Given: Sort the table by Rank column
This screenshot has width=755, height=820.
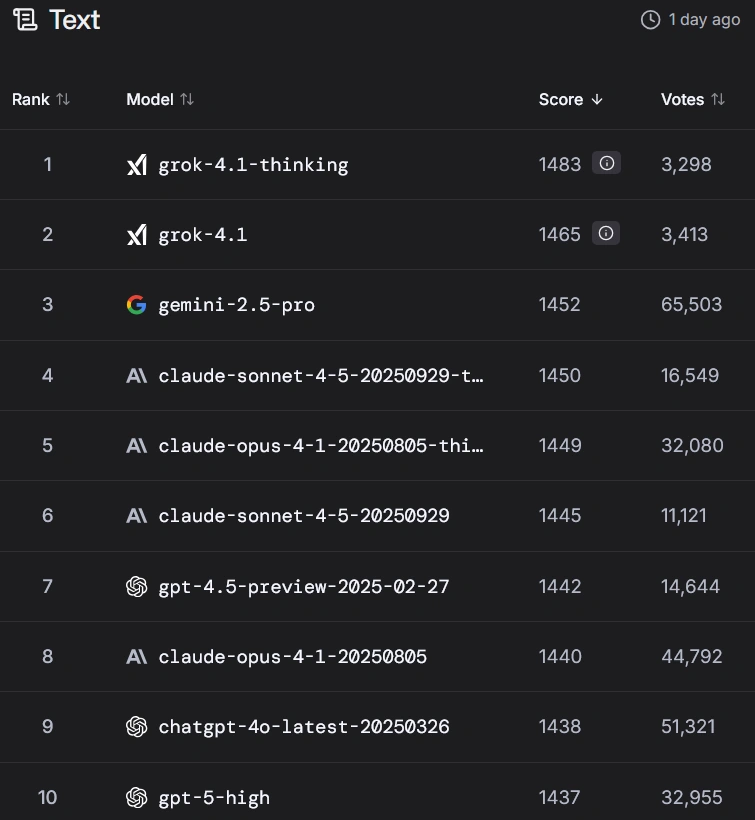Looking at the screenshot, I should [41, 99].
